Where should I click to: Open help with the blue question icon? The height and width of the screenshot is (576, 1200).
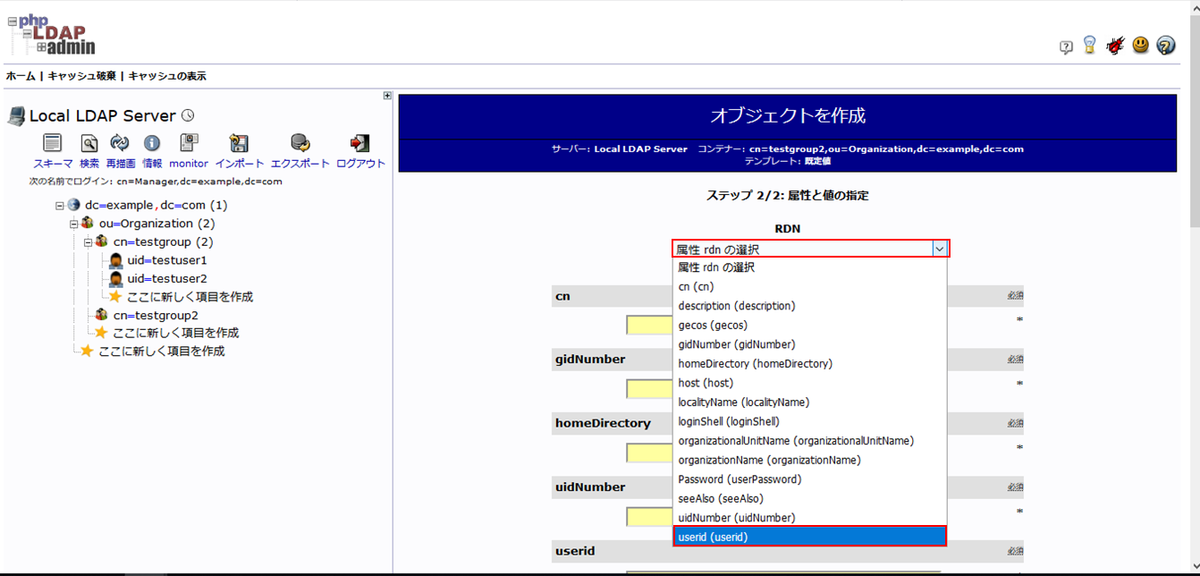1165,45
